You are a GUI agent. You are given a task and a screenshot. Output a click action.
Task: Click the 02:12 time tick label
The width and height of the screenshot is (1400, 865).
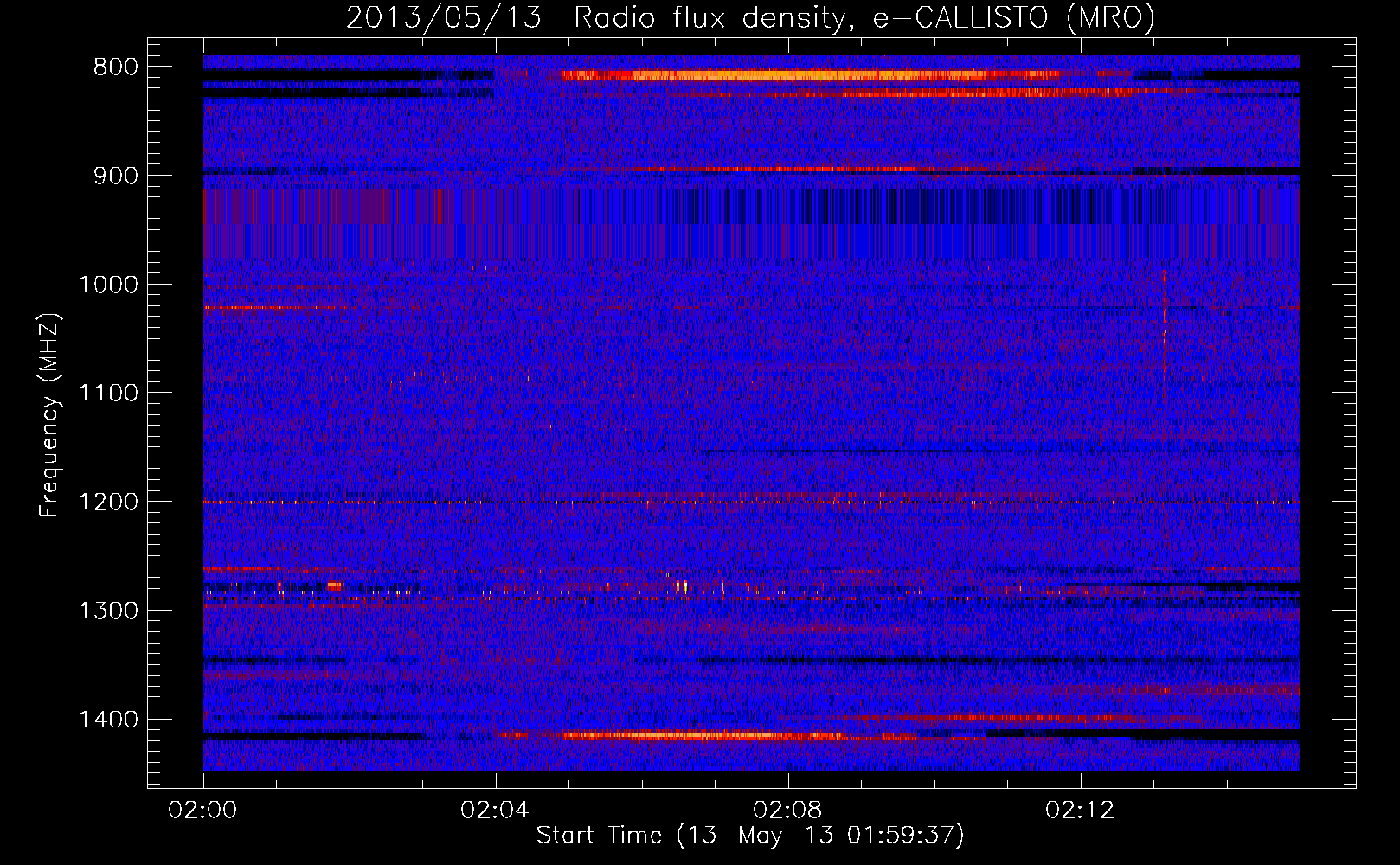pos(1080,811)
